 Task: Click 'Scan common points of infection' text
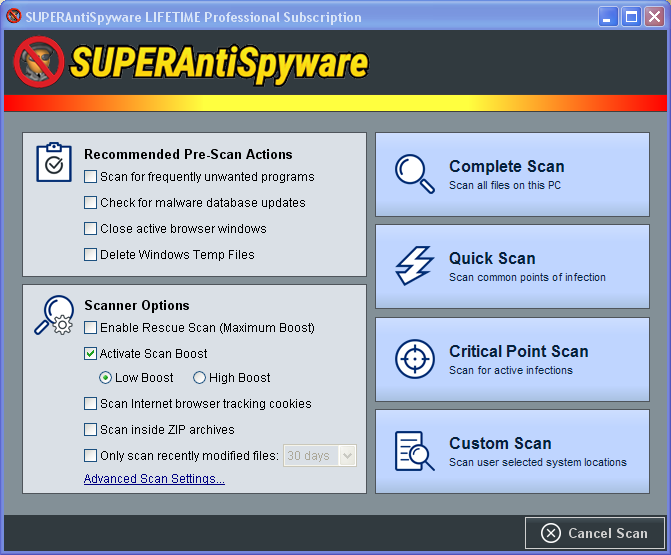(527, 277)
